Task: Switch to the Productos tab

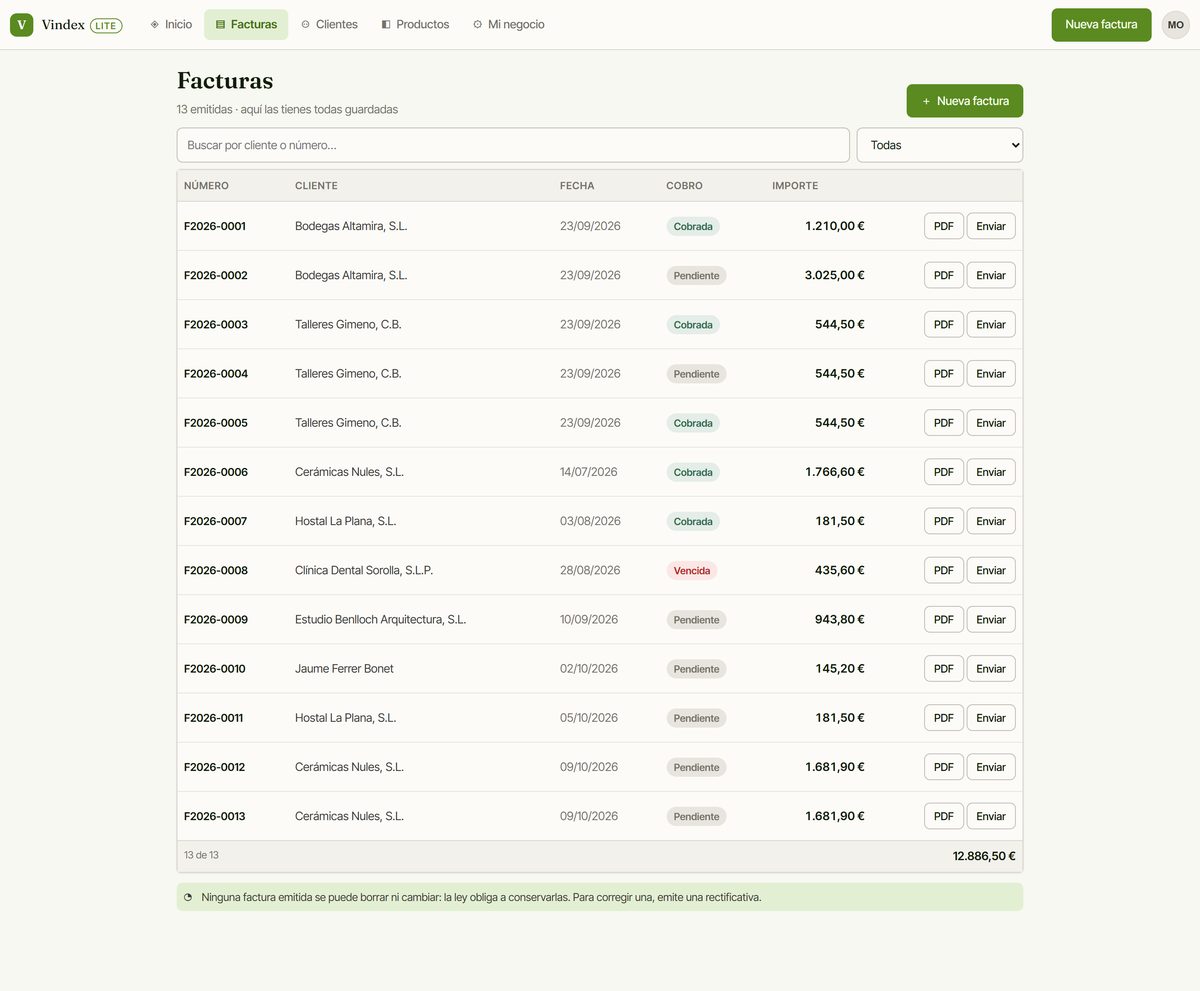Action: tap(415, 24)
